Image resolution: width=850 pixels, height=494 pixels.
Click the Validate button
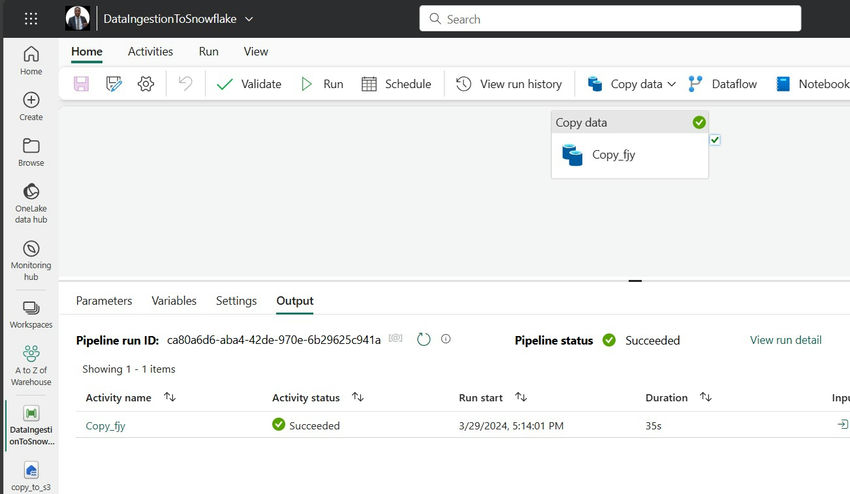pos(249,84)
